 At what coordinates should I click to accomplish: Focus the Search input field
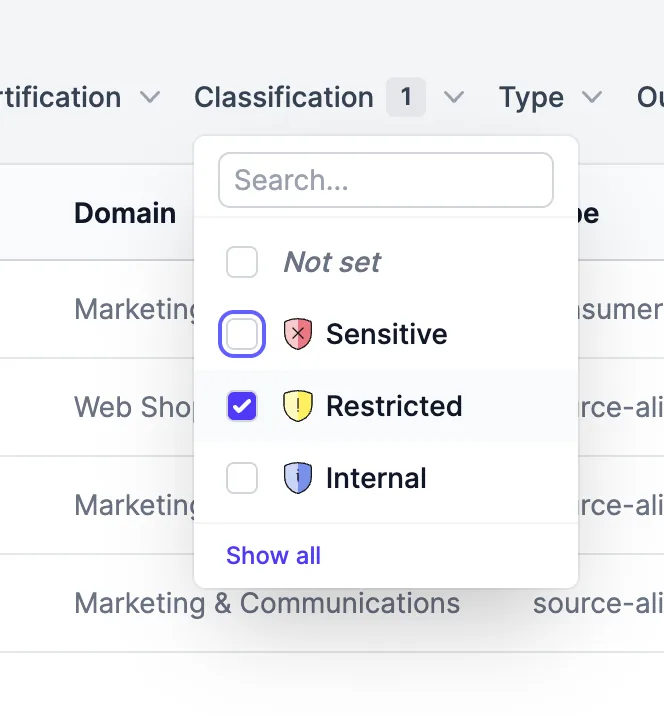(386, 180)
